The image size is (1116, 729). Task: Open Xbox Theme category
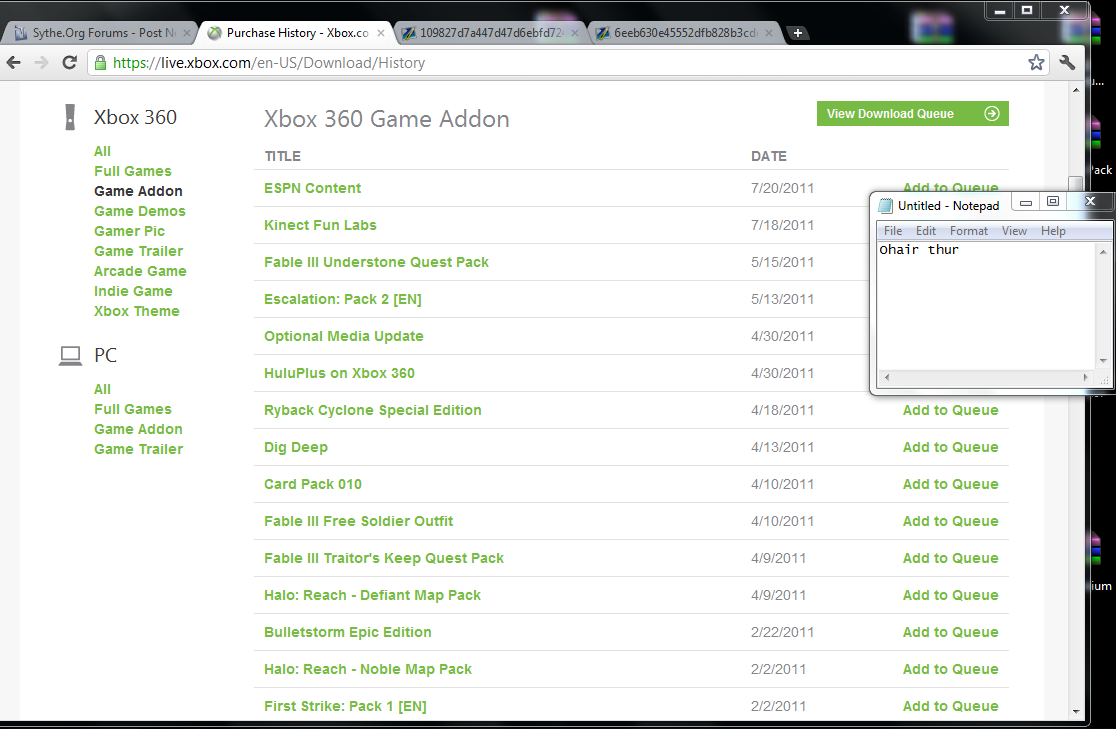pyautogui.click(x=137, y=310)
